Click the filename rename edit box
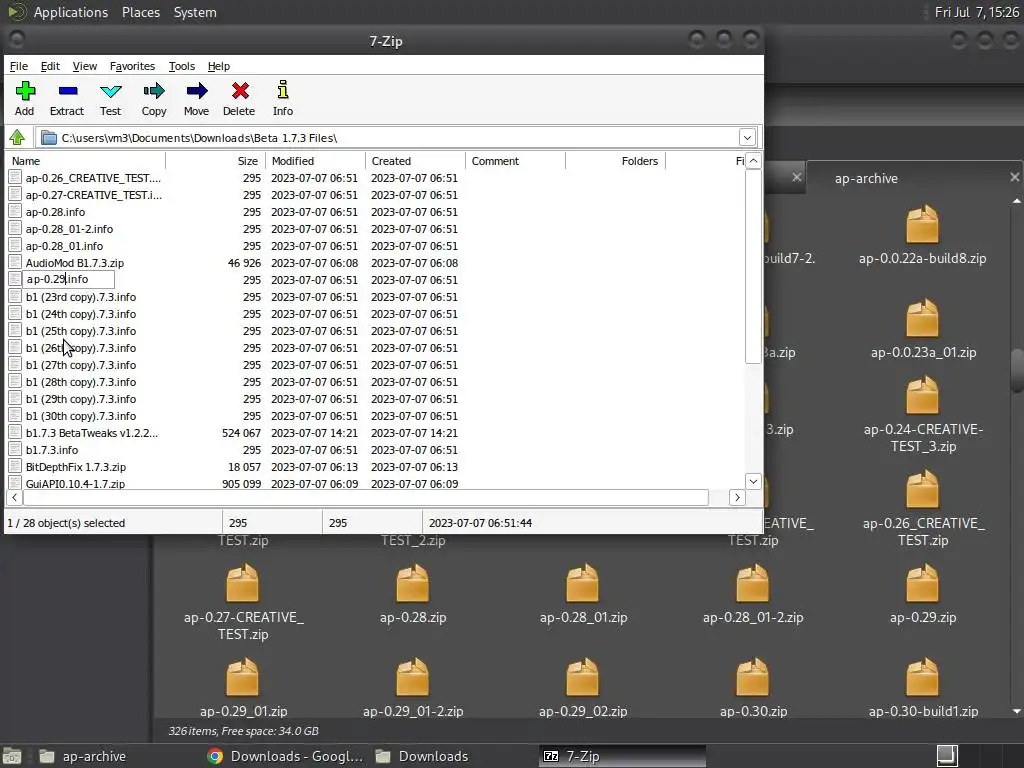The image size is (1024, 768). point(69,279)
